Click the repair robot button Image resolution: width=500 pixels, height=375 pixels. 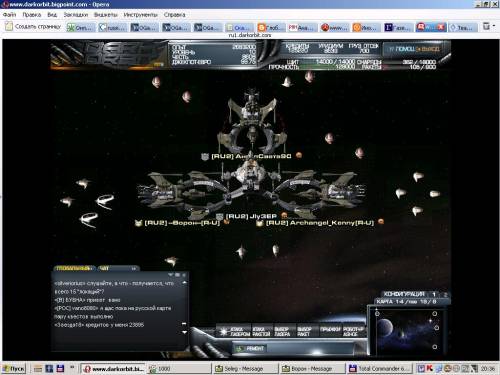click(351, 332)
